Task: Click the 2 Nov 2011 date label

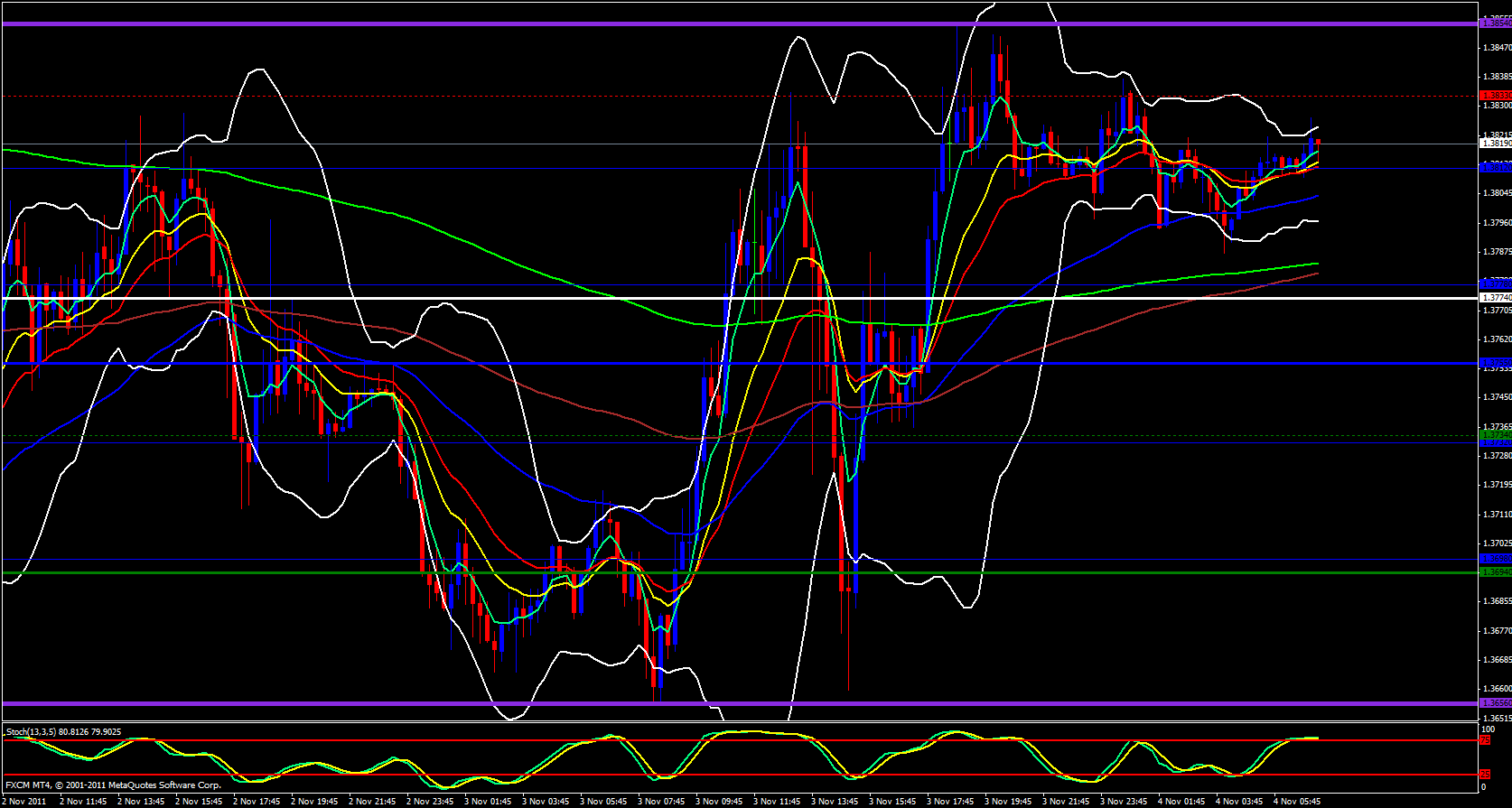Action: coord(25,801)
